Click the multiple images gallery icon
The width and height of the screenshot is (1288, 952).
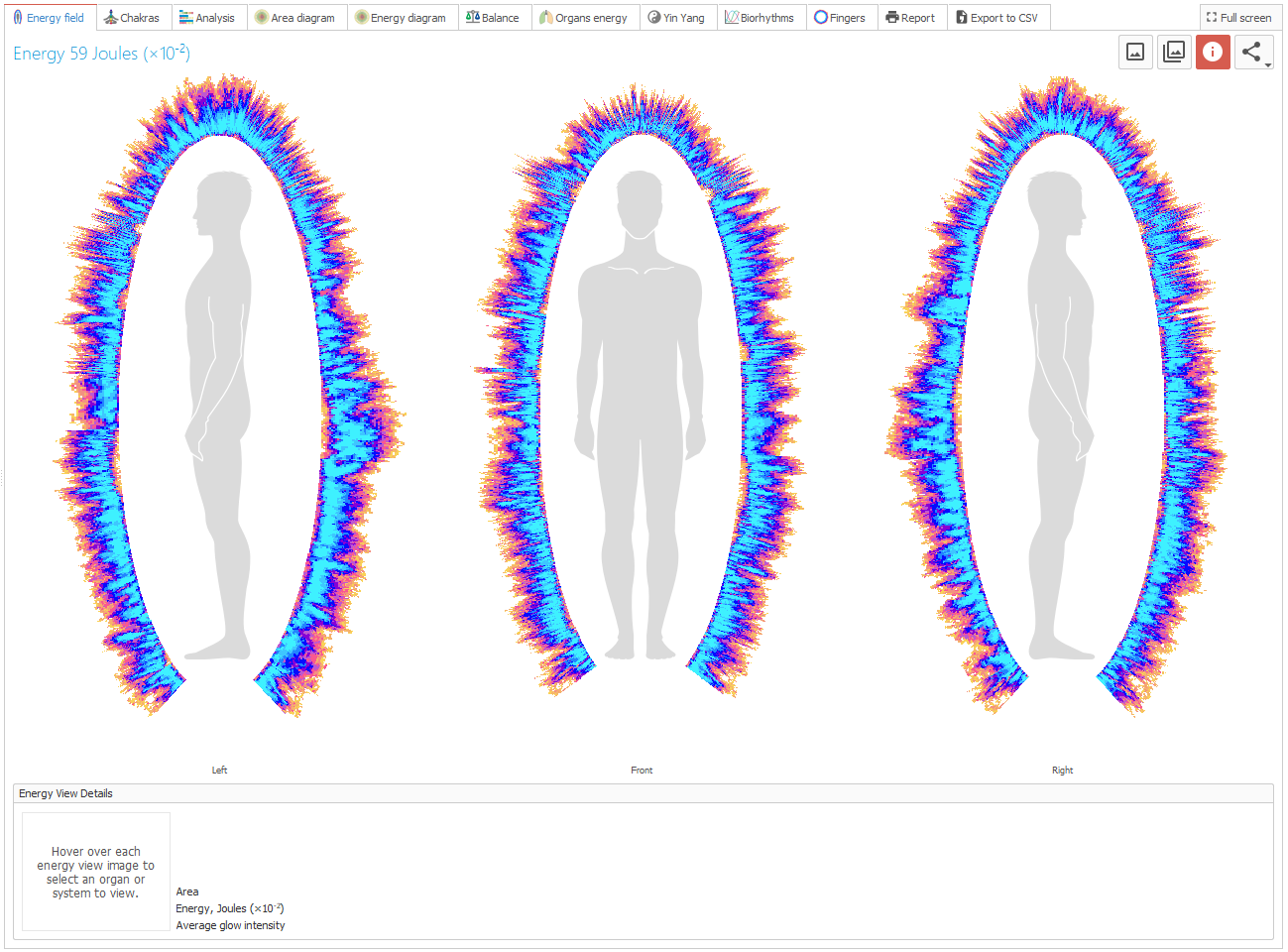tap(1174, 53)
